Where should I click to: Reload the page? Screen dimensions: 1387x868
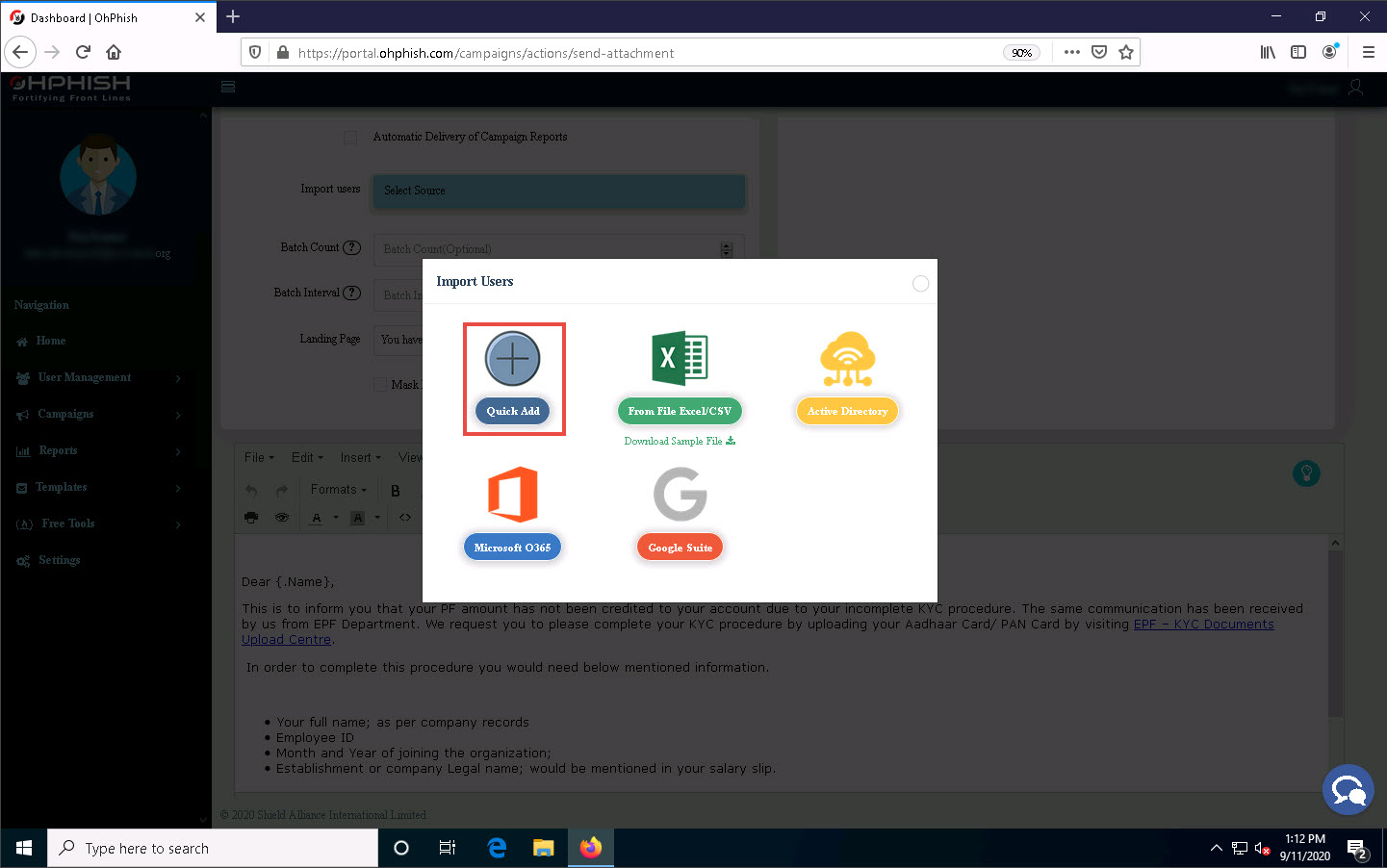pyautogui.click(x=83, y=52)
